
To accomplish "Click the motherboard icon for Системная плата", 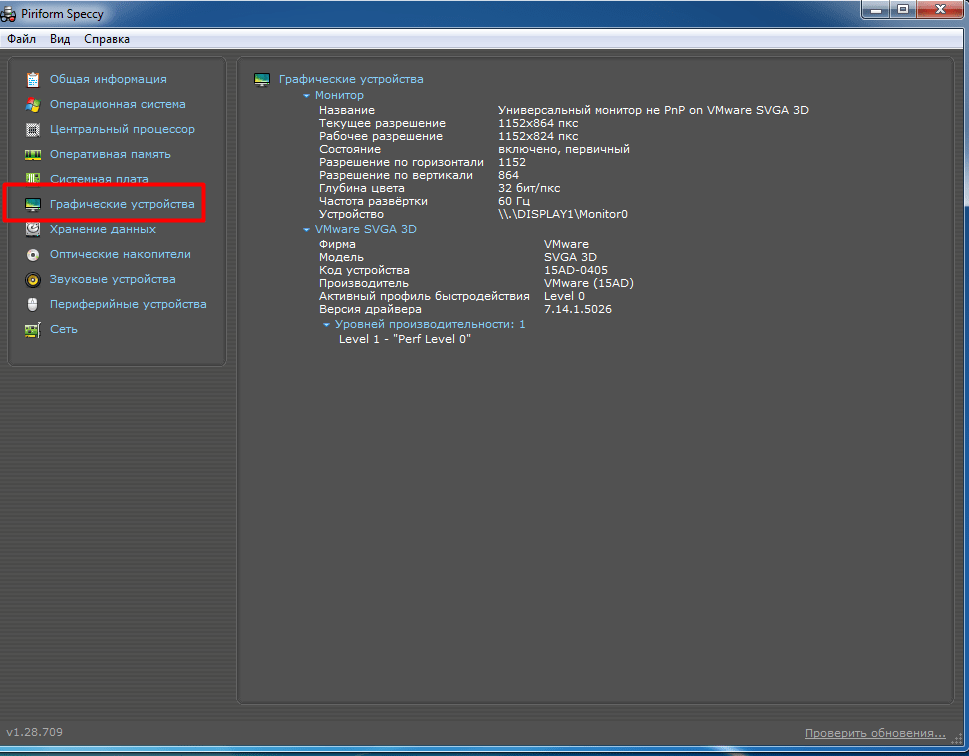I will point(33,179).
